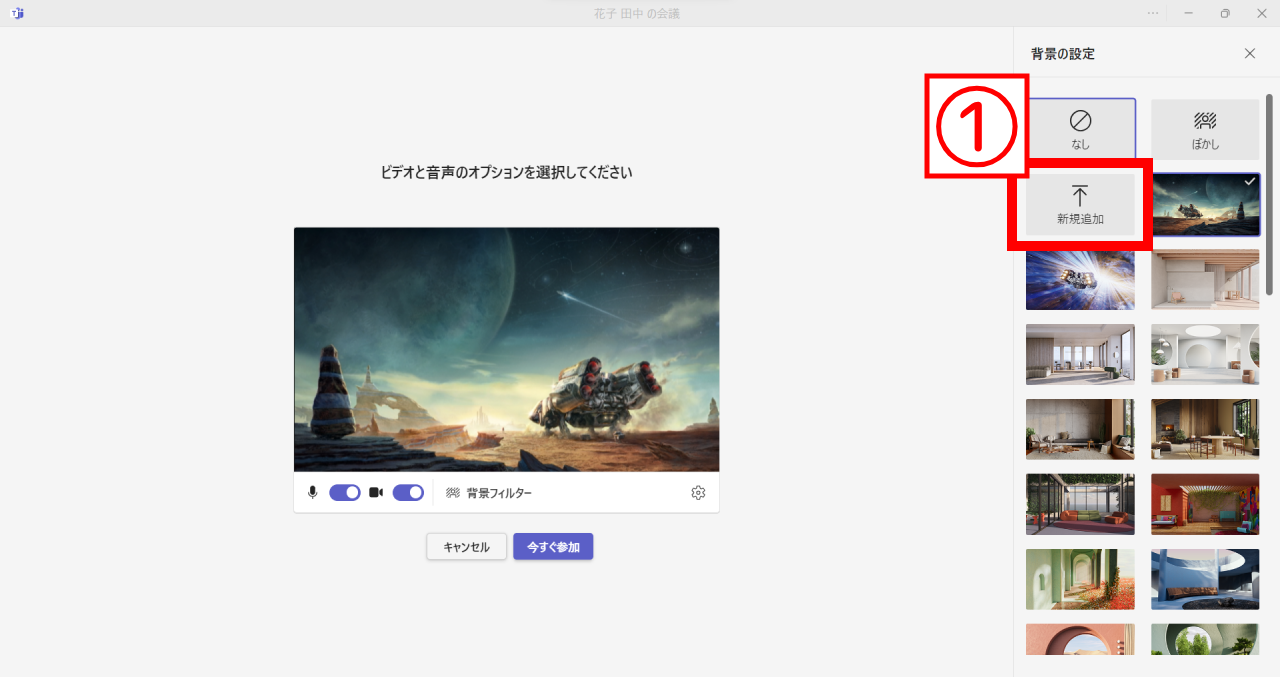Viewport: 1280px width, 677px height.
Task: Choose the concrete wall living room background
Action: pyautogui.click(x=1080, y=429)
